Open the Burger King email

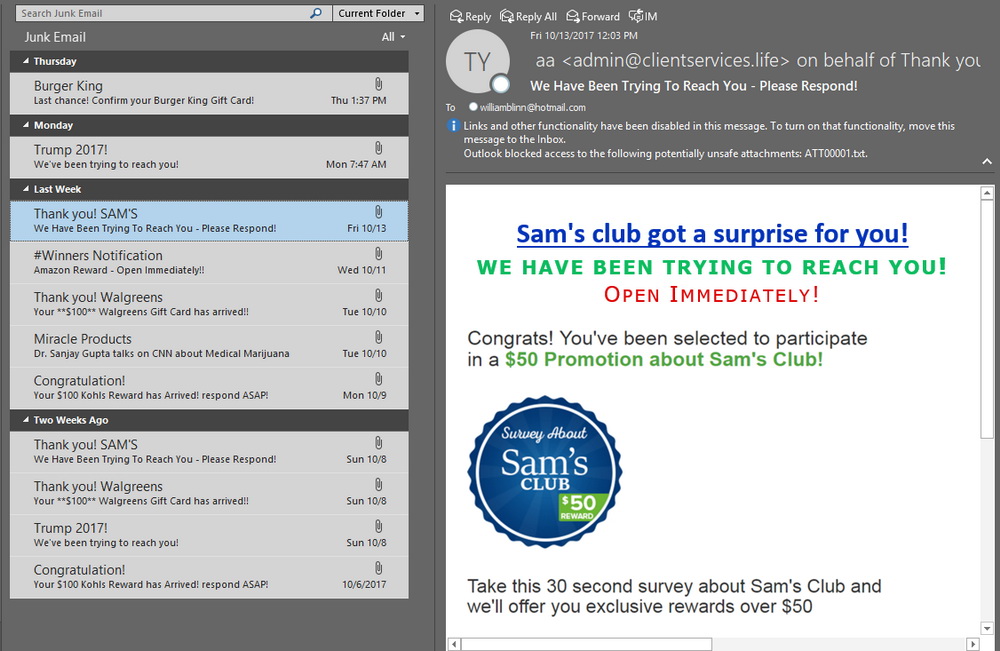click(x=209, y=93)
